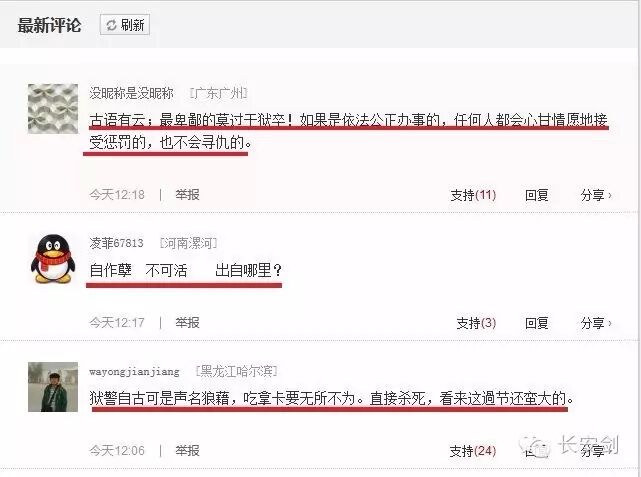The width and height of the screenshot is (641, 477).
Task: Expand 分享 menu on first comment
Action: tap(596, 195)
